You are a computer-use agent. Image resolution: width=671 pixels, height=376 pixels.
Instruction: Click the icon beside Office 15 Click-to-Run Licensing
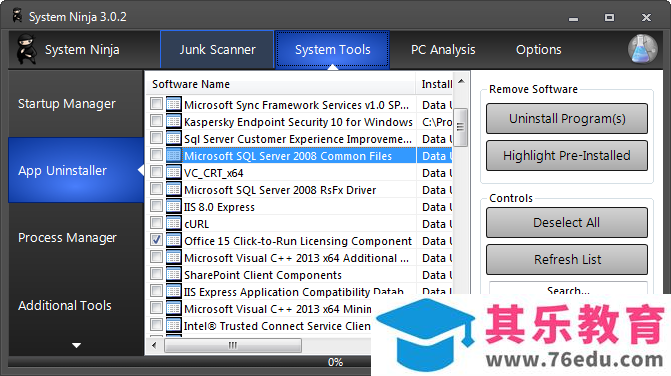pyautogui.click(x=173, y=240)
